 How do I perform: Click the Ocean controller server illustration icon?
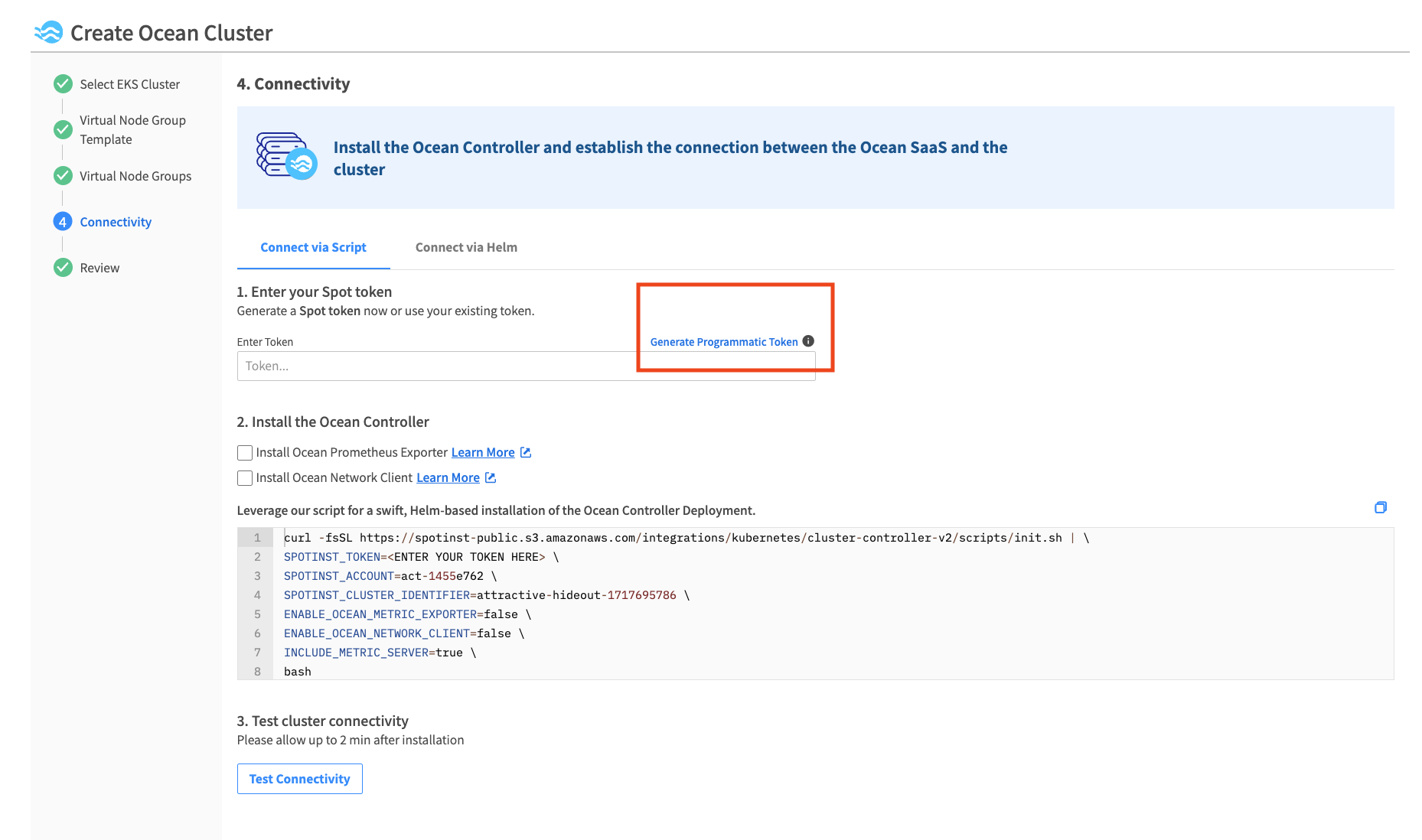286,155
